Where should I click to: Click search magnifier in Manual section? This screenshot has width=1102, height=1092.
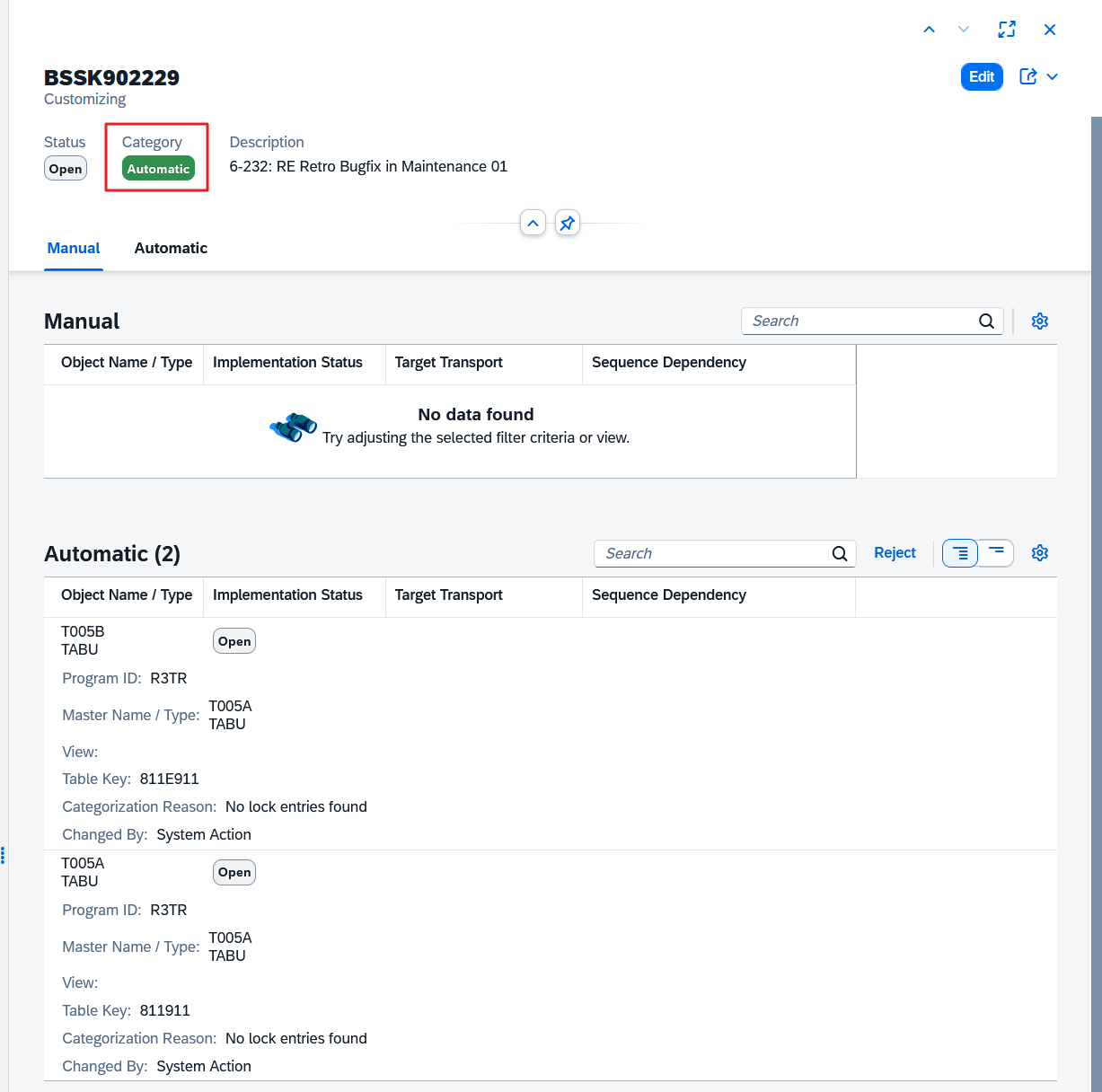[986, 321]
